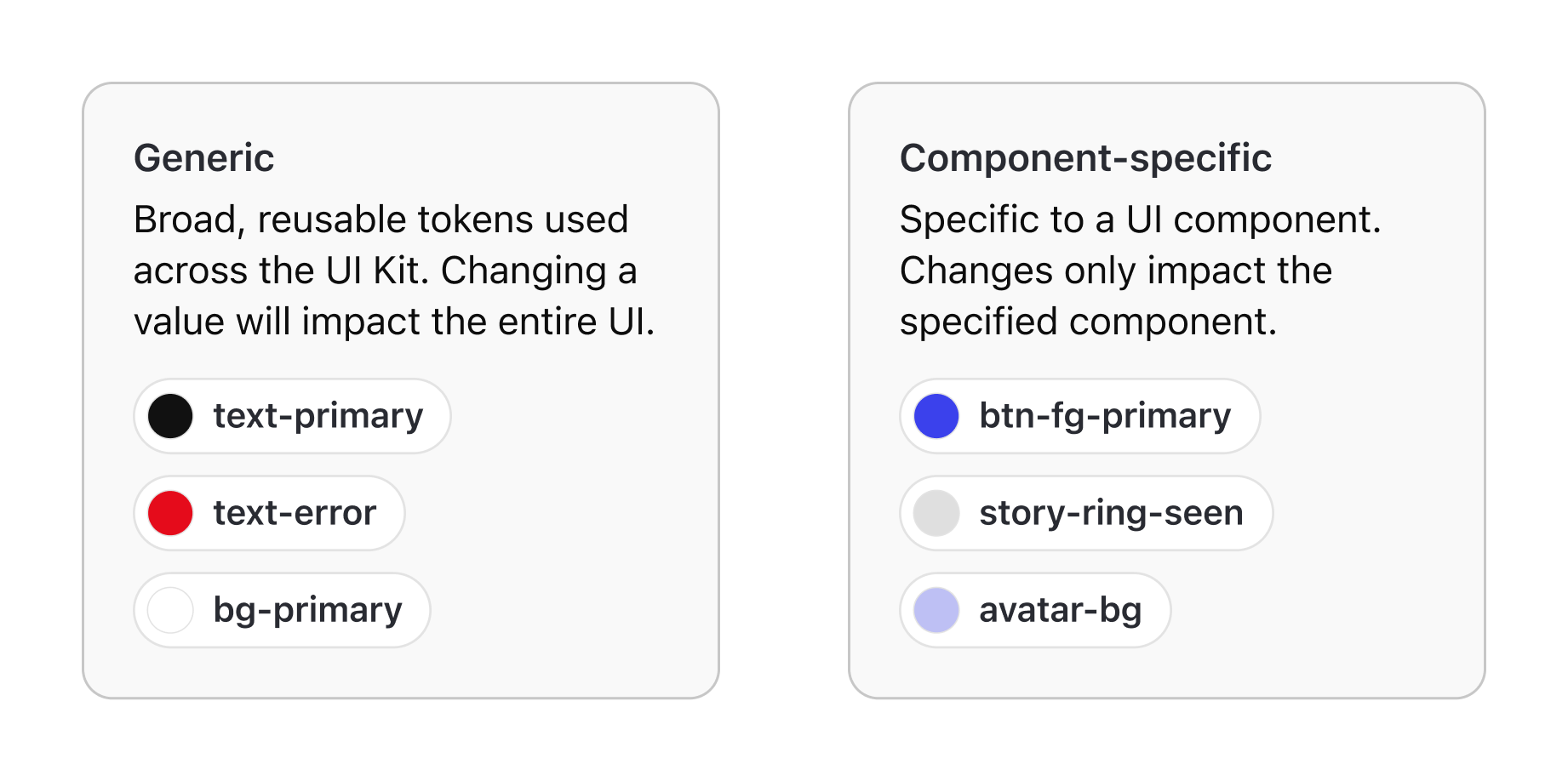Click the gray story-ring-seen color swatch
This screenshot has height=781, width=1568.
click(x=936, y=513)
